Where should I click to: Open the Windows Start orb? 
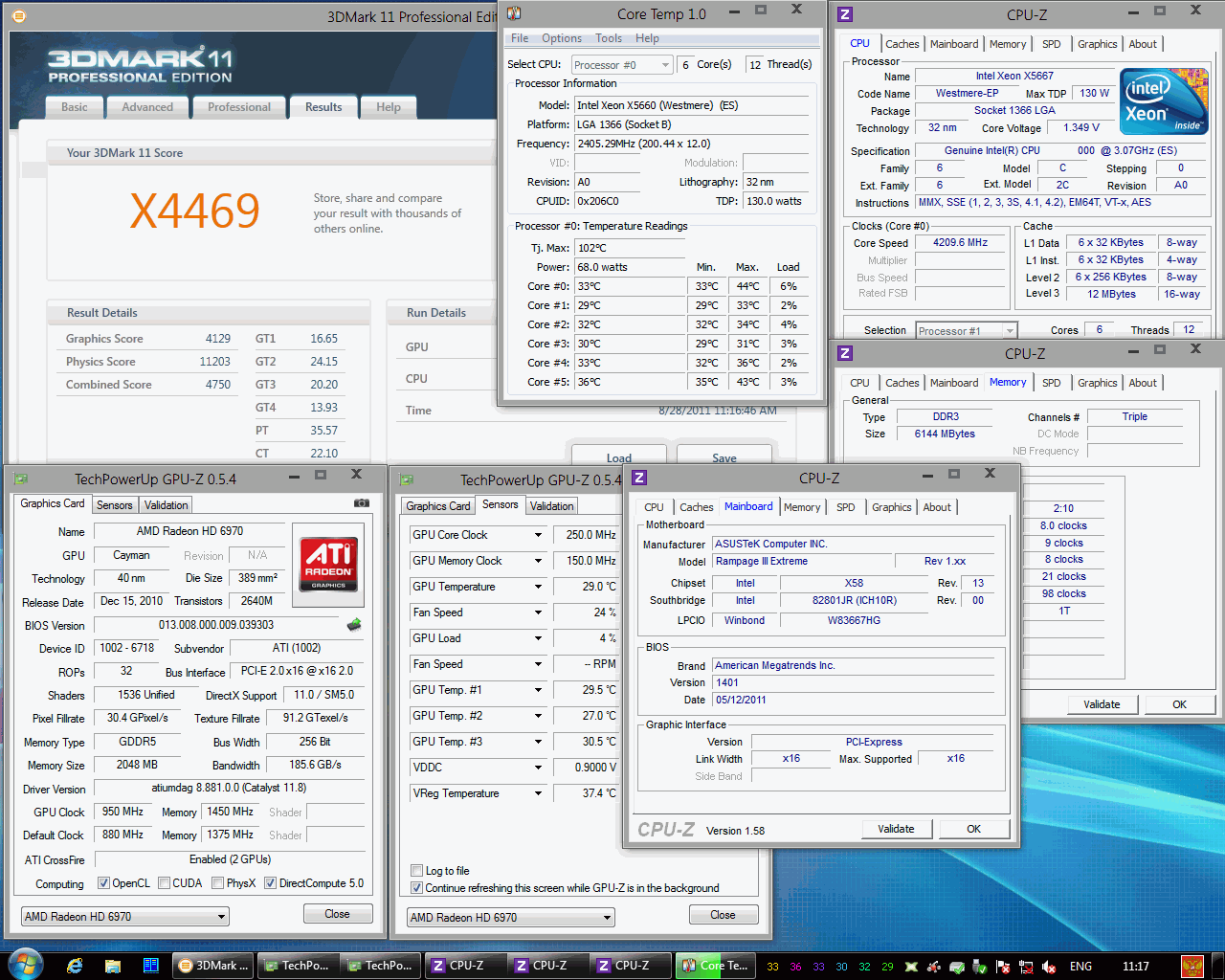point(25,965)
